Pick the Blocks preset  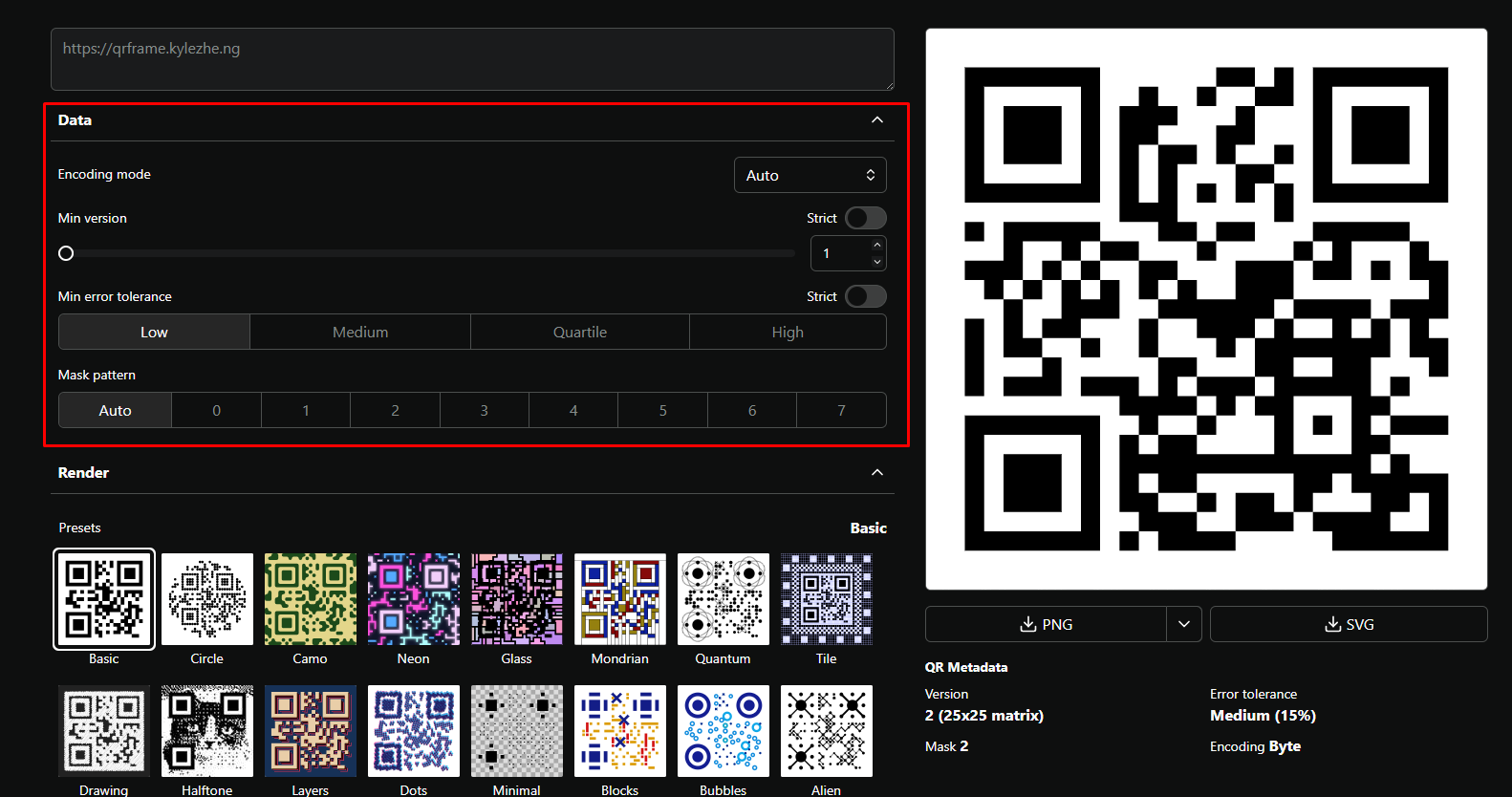(620, 731)
